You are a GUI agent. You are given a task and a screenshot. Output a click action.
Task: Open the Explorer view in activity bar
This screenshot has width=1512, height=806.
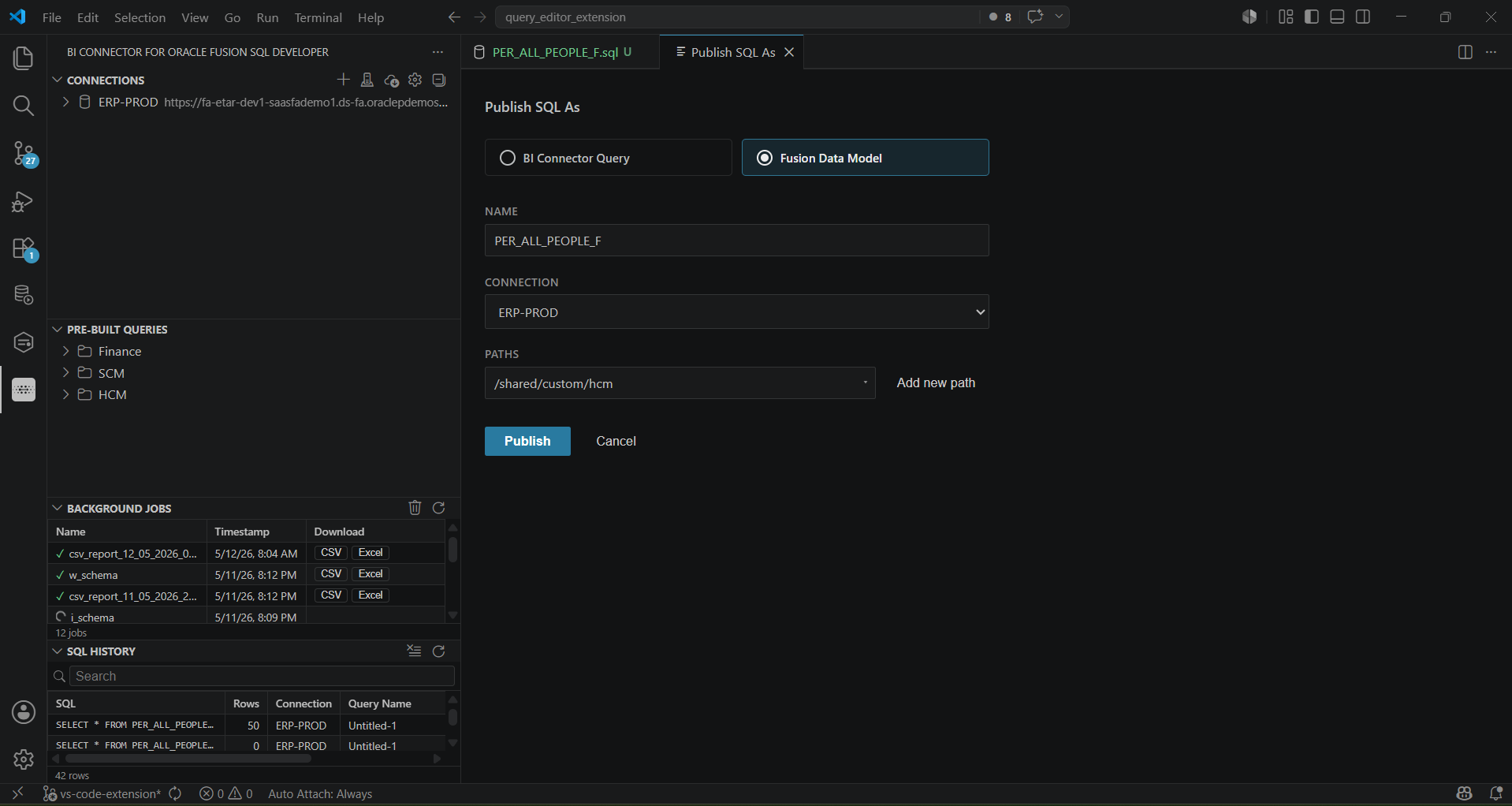pos(24,58)
